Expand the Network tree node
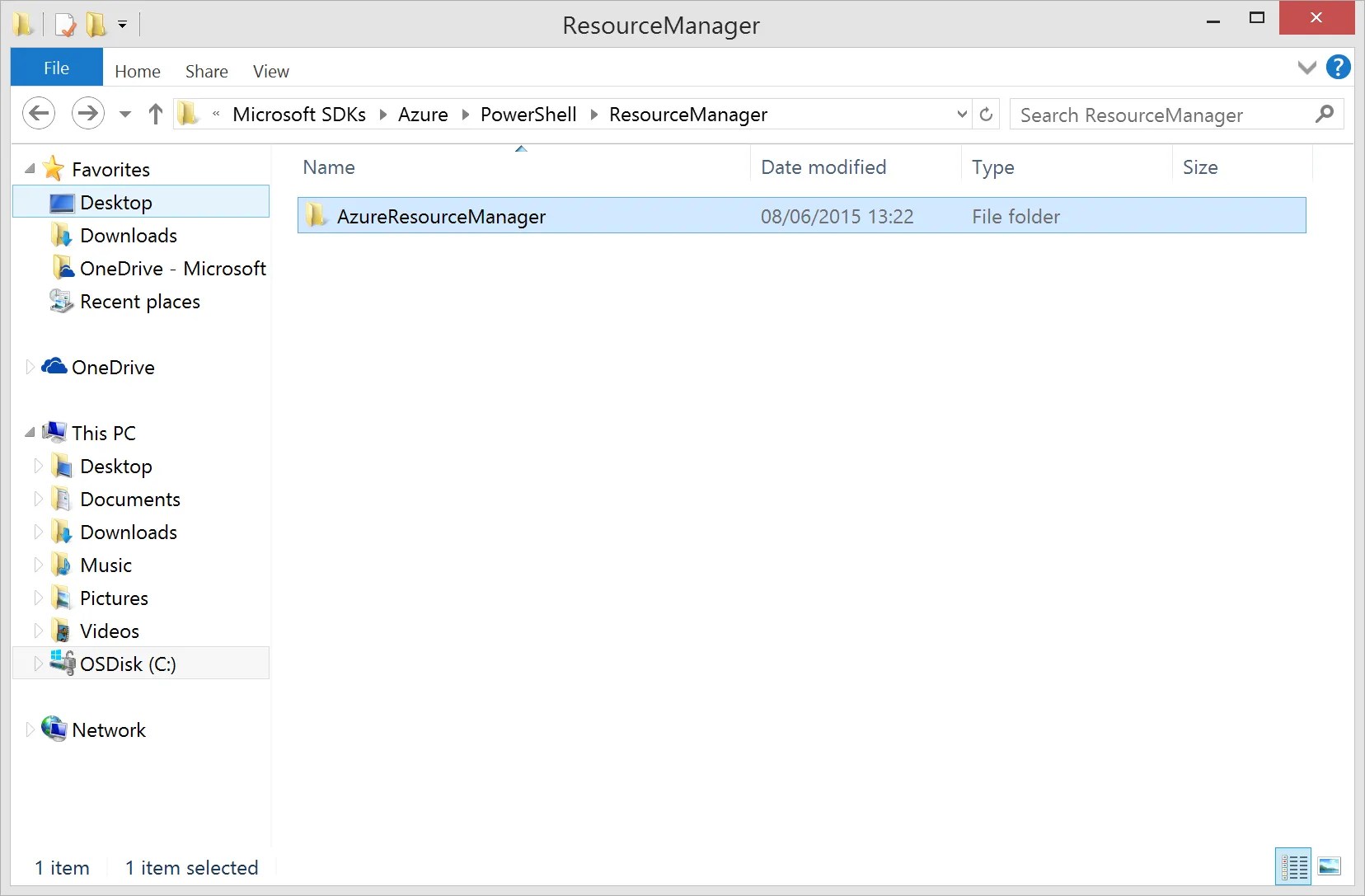Image resolution: width=1365 pixels, height=896 pixels. pyautogui.click(x=30, y=729)
